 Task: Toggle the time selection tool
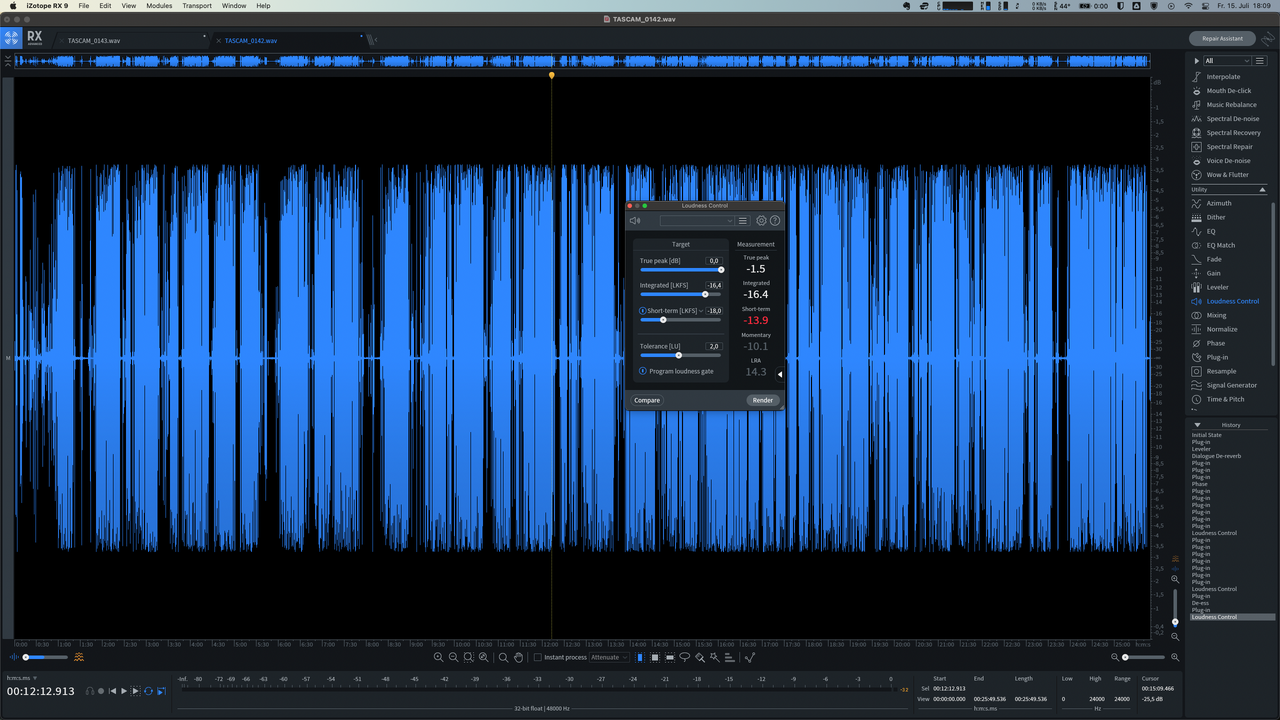pyautogui.click(x=640, y=657)
